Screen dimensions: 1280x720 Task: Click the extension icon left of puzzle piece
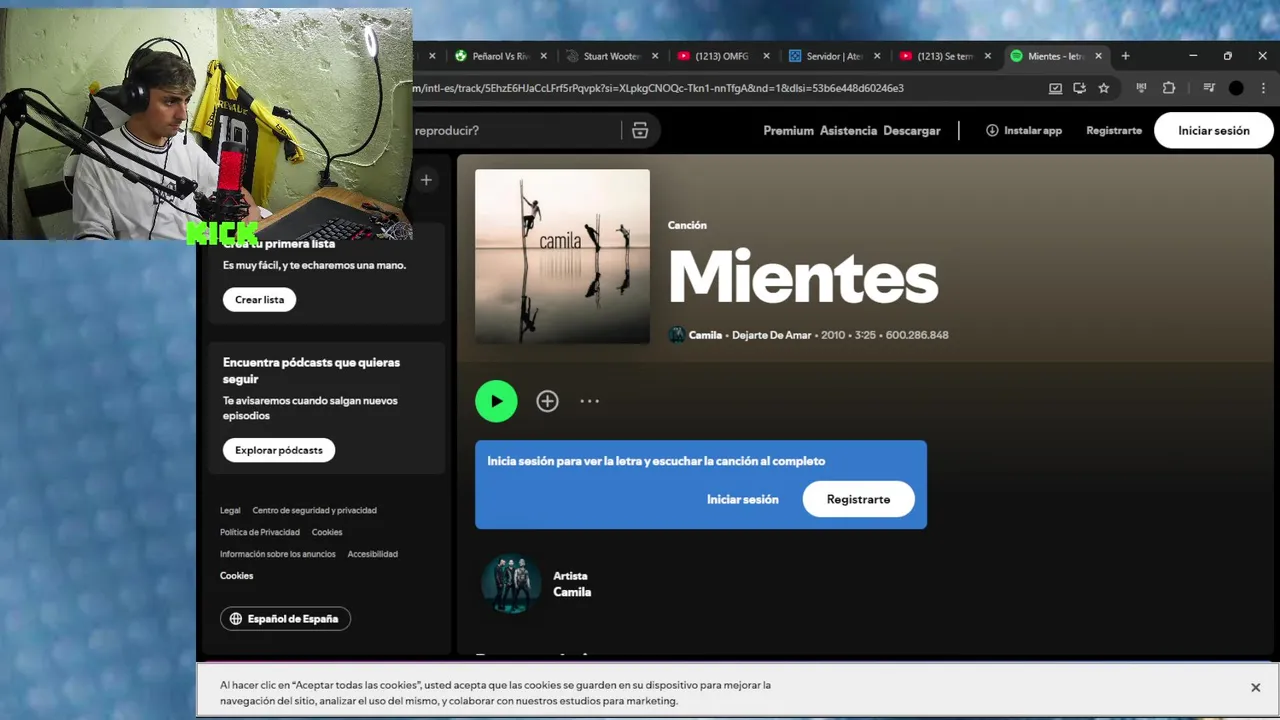click(1141, 88)
